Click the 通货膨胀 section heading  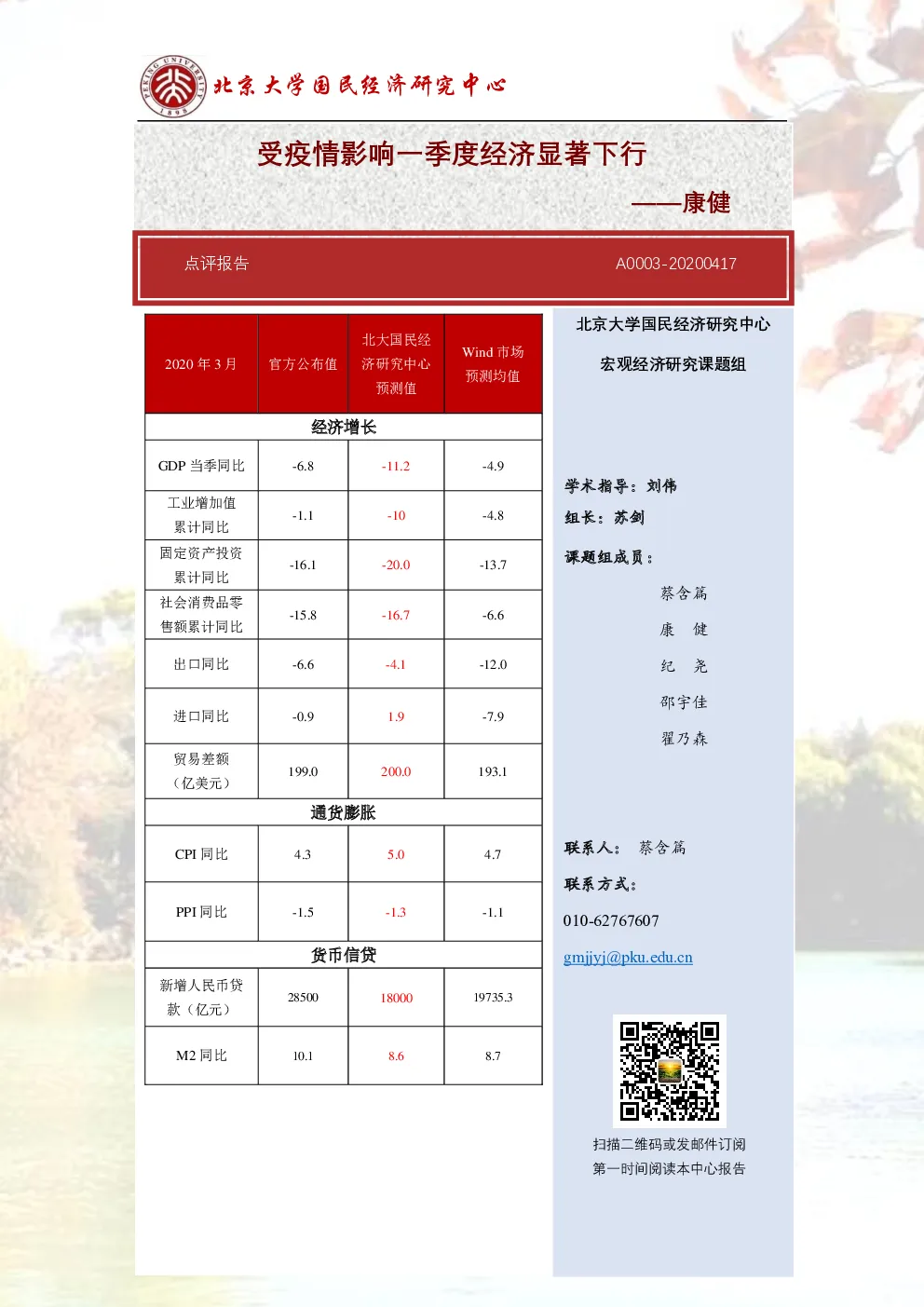344,812
